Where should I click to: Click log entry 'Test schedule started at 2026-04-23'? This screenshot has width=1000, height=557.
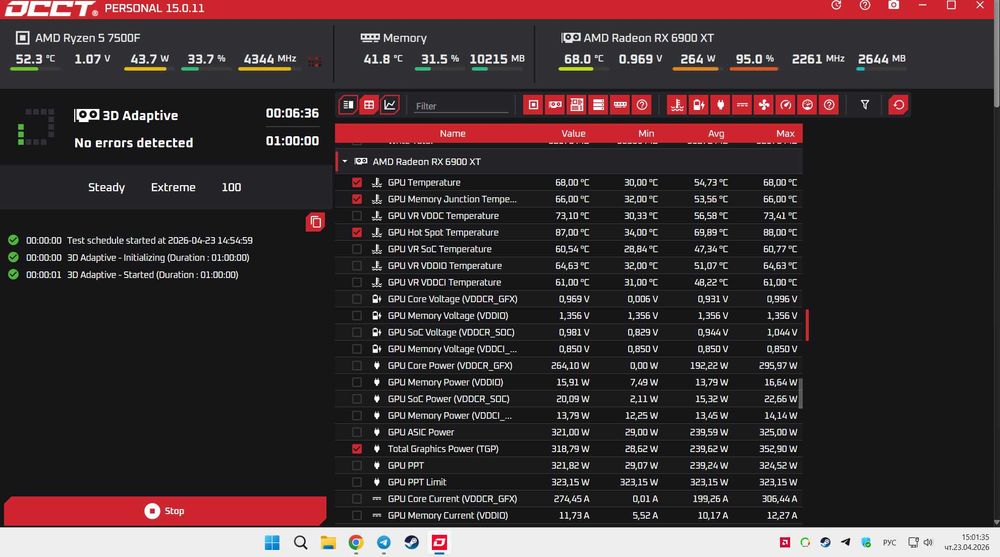(x=159, y=241)
